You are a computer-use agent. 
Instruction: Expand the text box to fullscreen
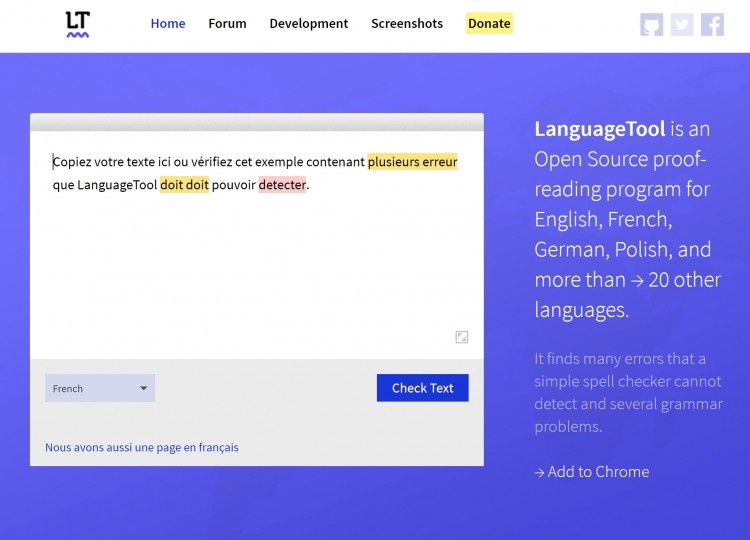(x=462, y=337)
